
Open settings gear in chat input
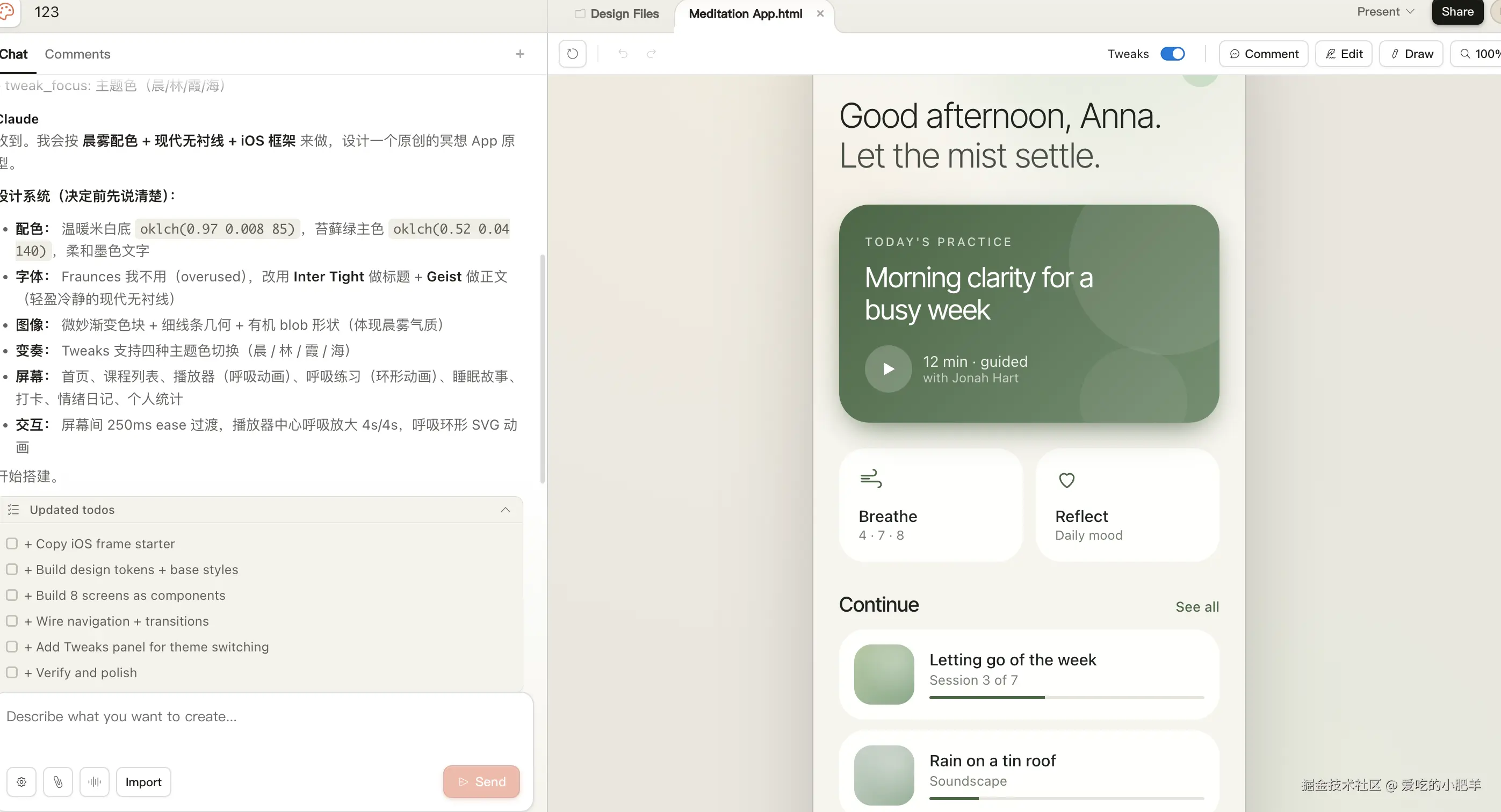pos(21,782)
